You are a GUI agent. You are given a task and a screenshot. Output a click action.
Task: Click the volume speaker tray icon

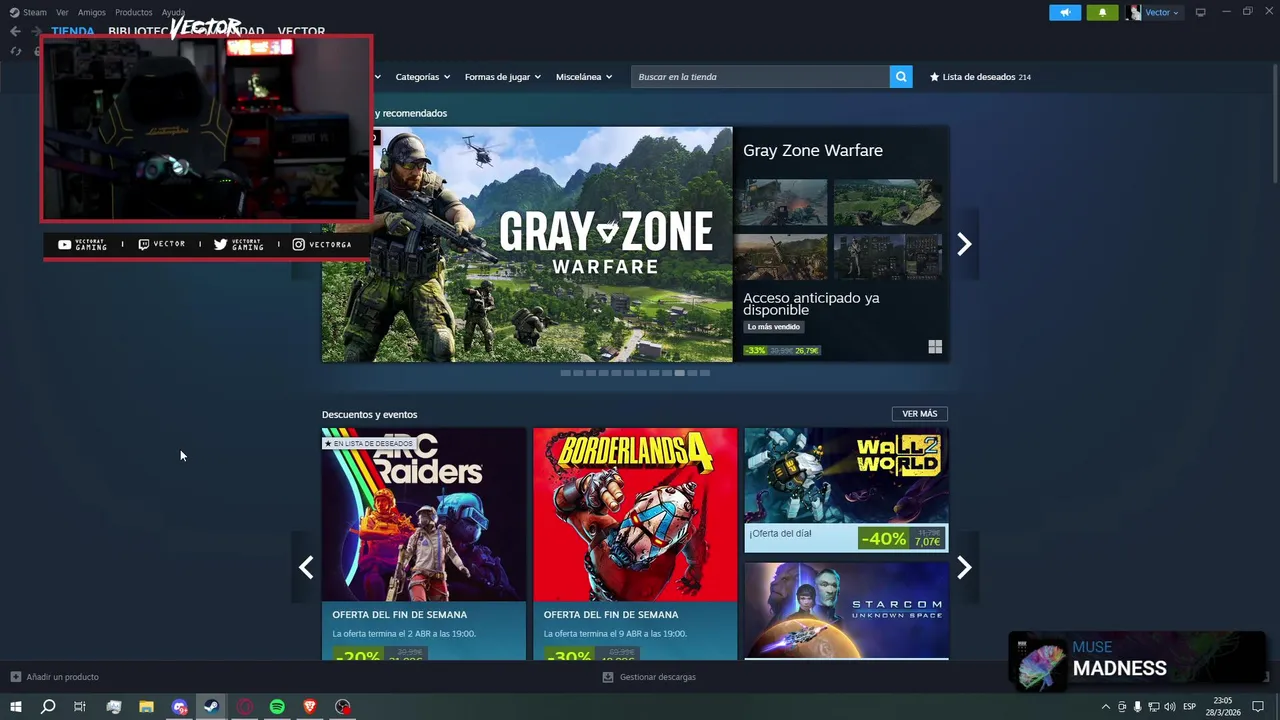(1170, 707)
